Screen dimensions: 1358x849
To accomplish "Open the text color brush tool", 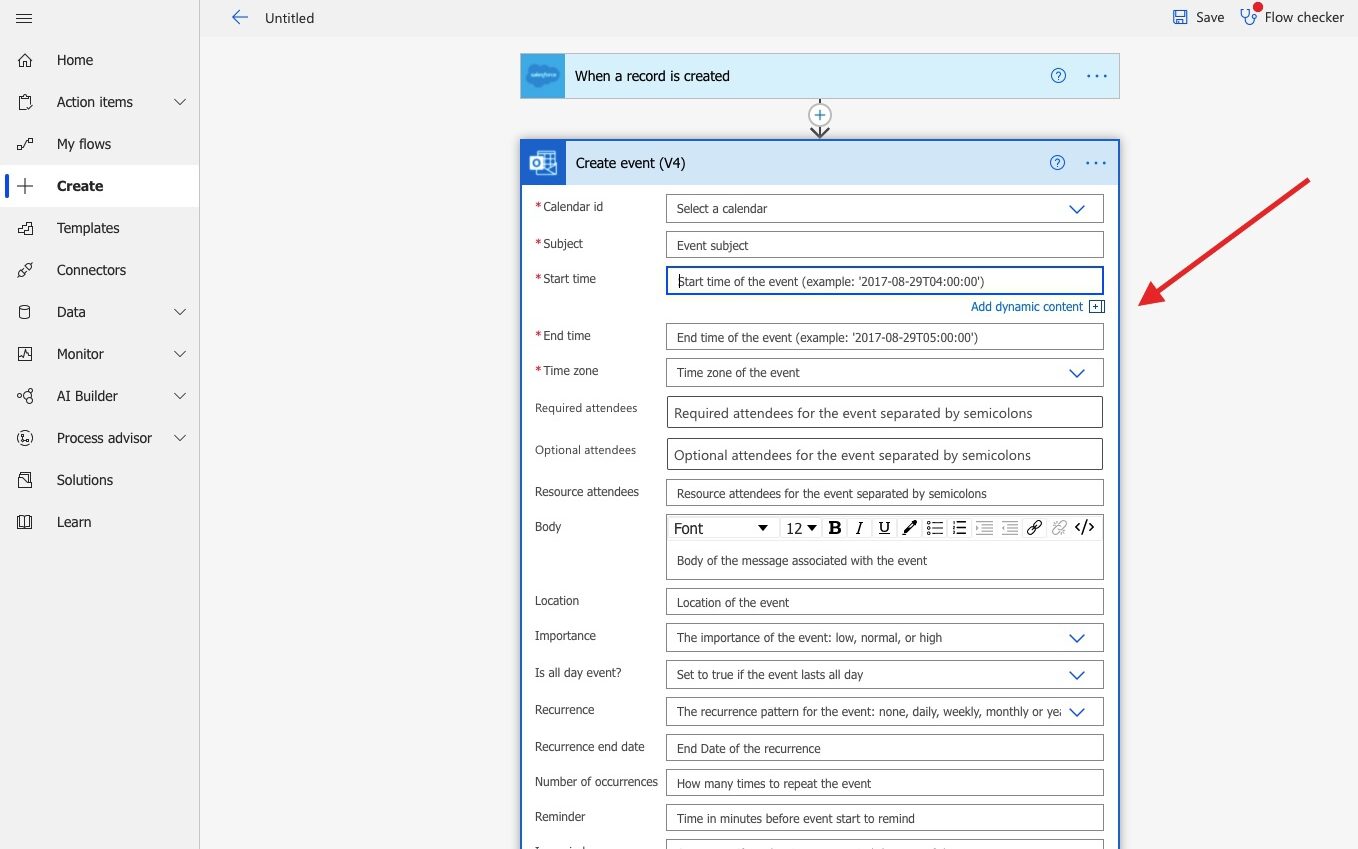I will [909, 528].
